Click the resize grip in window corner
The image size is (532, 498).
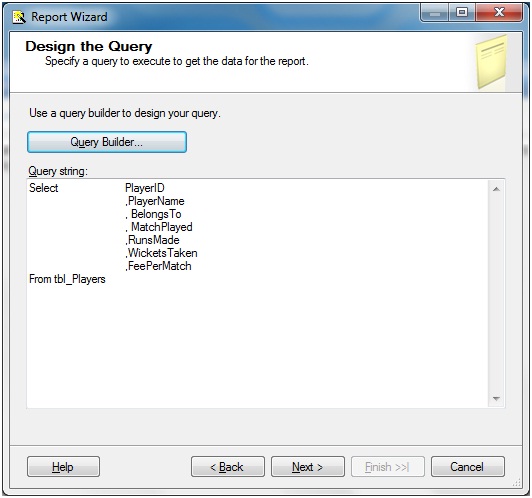(517, 482)
